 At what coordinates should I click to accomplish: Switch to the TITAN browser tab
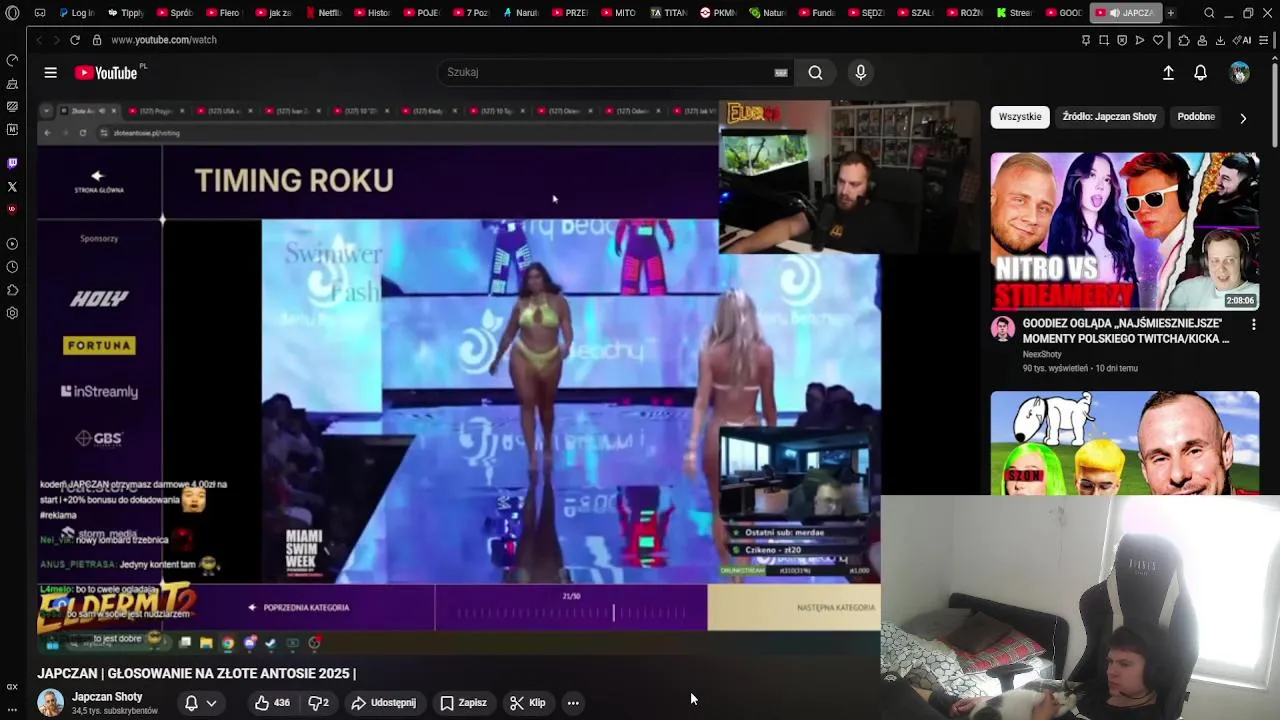(668, 13)
